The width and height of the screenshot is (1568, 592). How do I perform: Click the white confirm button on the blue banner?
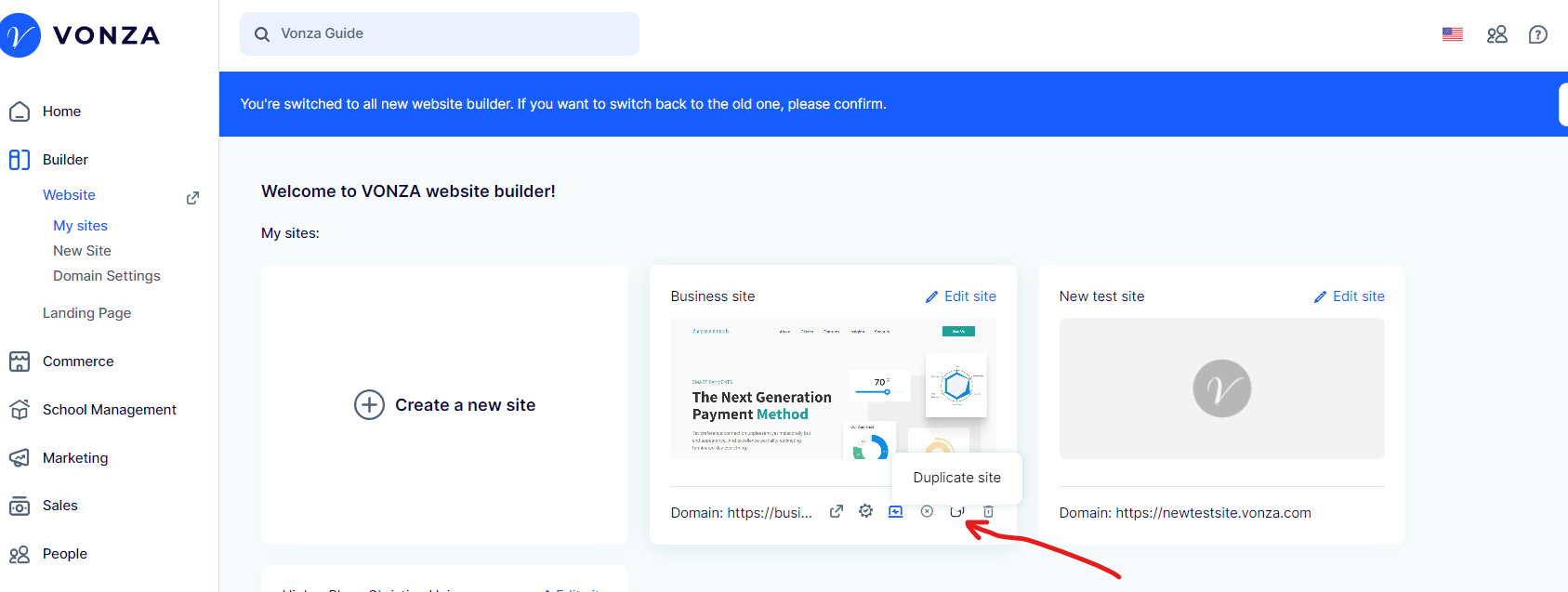(x=1563, y=104)
